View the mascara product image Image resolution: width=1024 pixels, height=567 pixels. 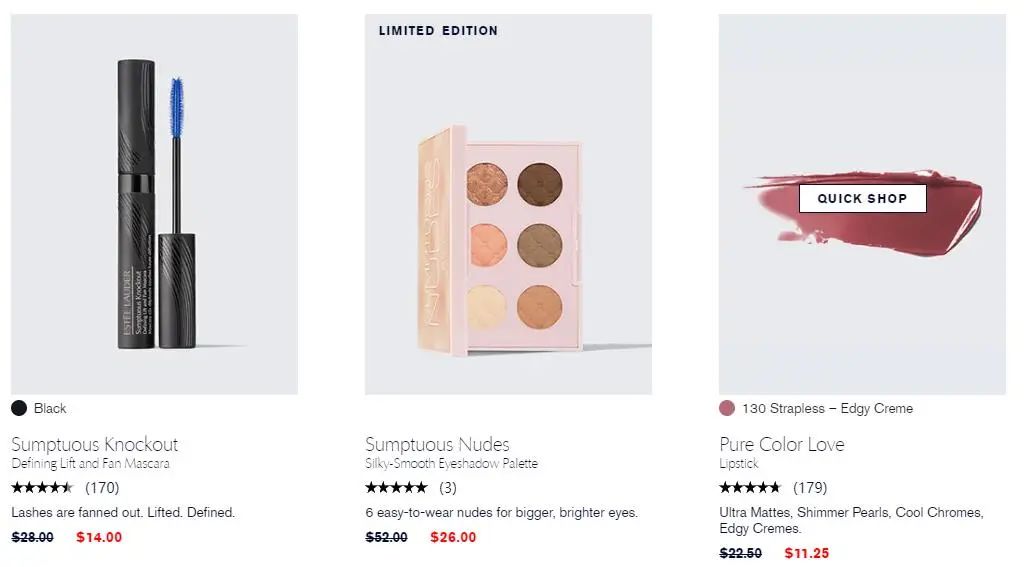tap(154, 204)
